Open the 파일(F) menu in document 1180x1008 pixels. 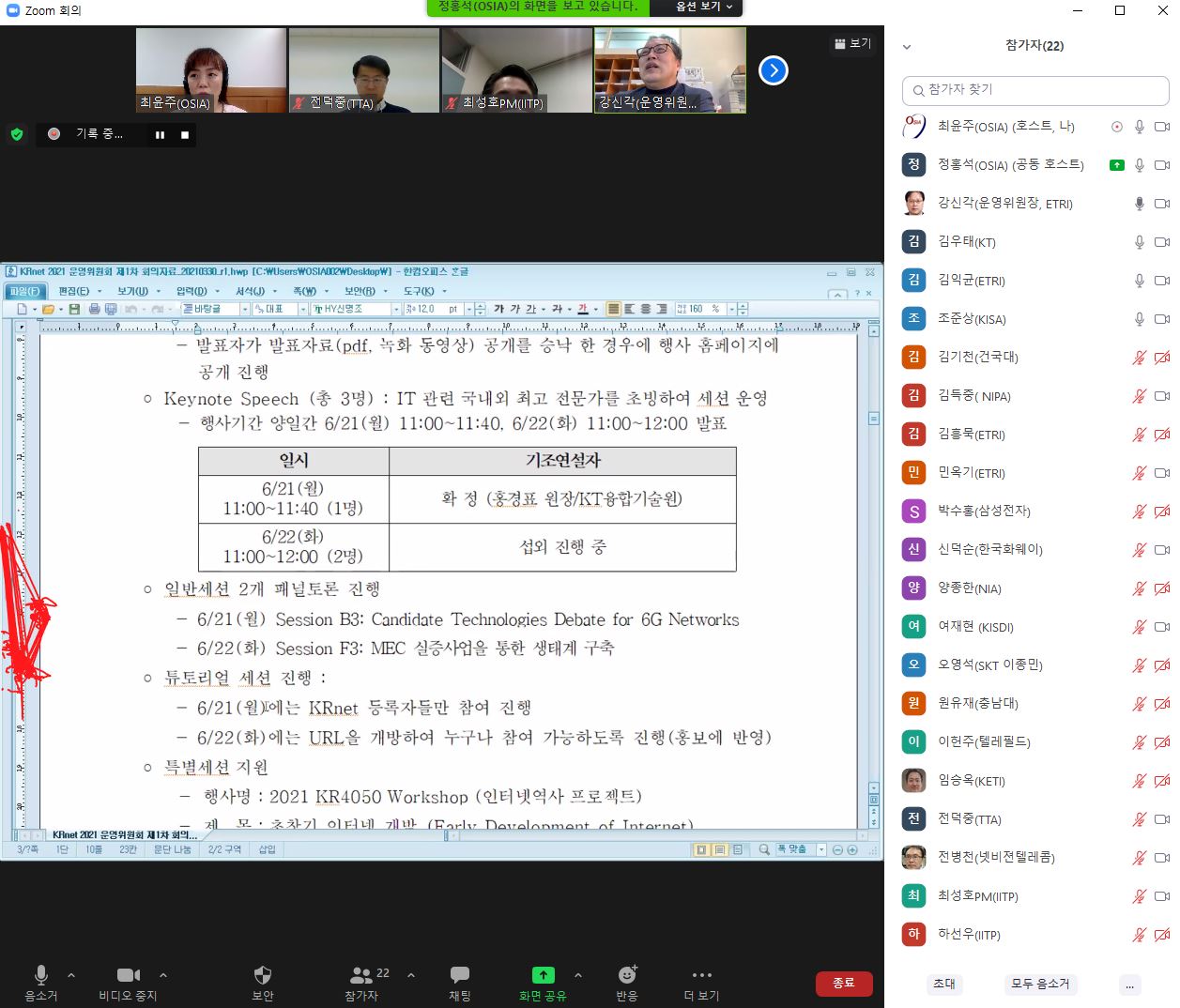pyautogui.click(x=24, y=291)
